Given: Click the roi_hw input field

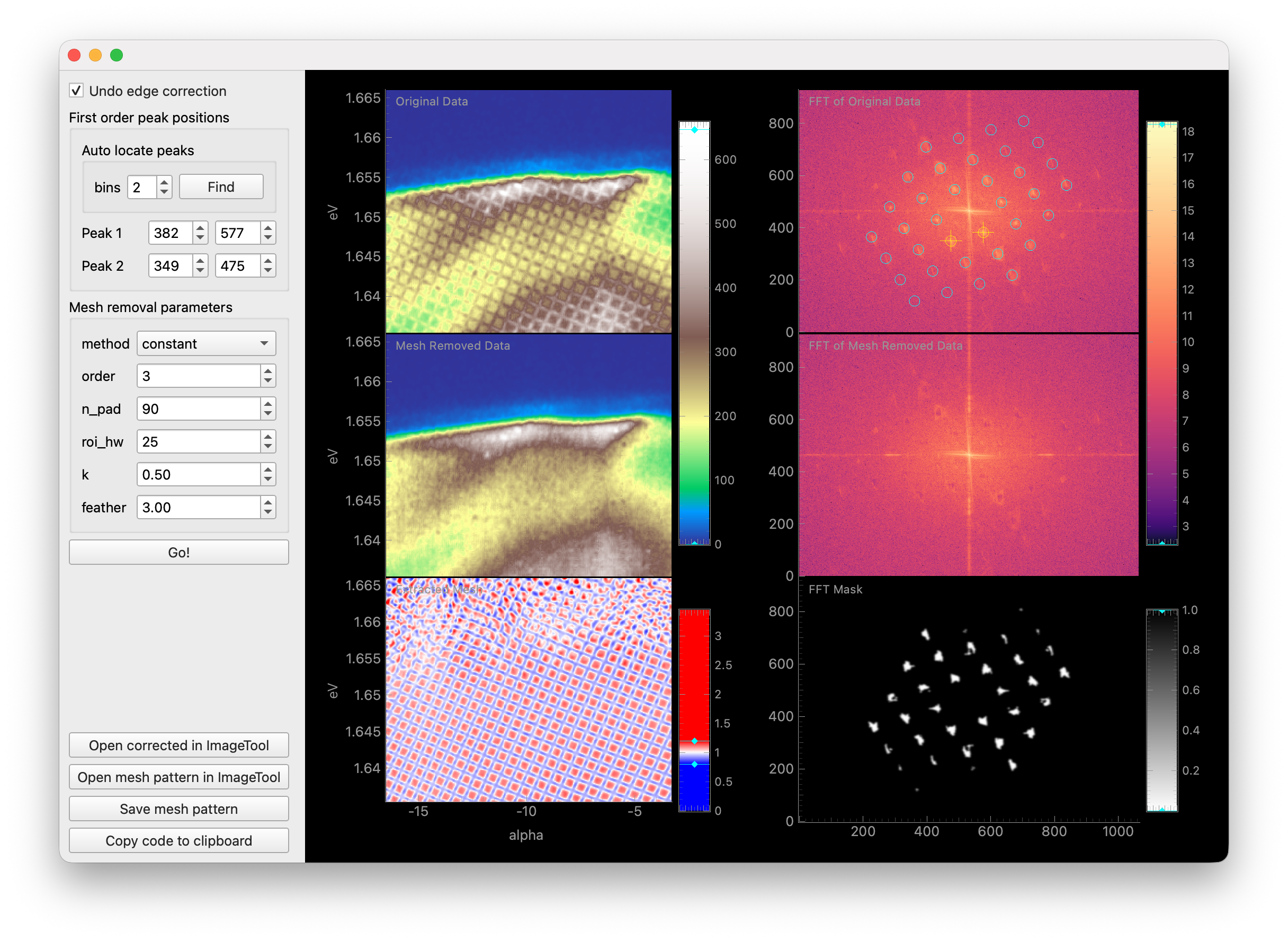Looking at the screenshot, I should point(199,442).
